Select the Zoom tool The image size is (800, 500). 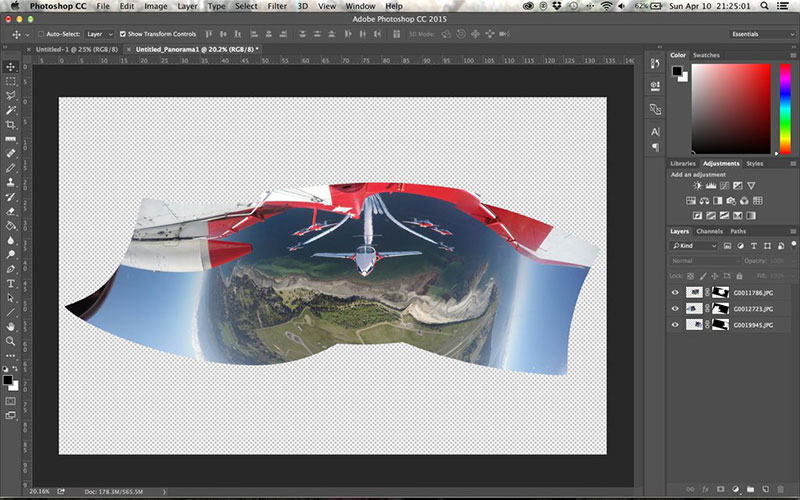tap(10, 341)
